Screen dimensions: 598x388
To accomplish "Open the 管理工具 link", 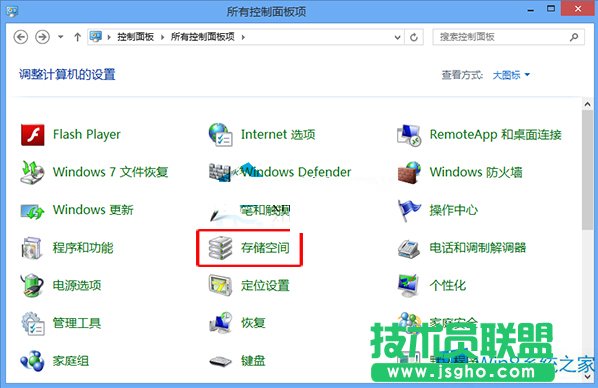I will coord(77,323).
